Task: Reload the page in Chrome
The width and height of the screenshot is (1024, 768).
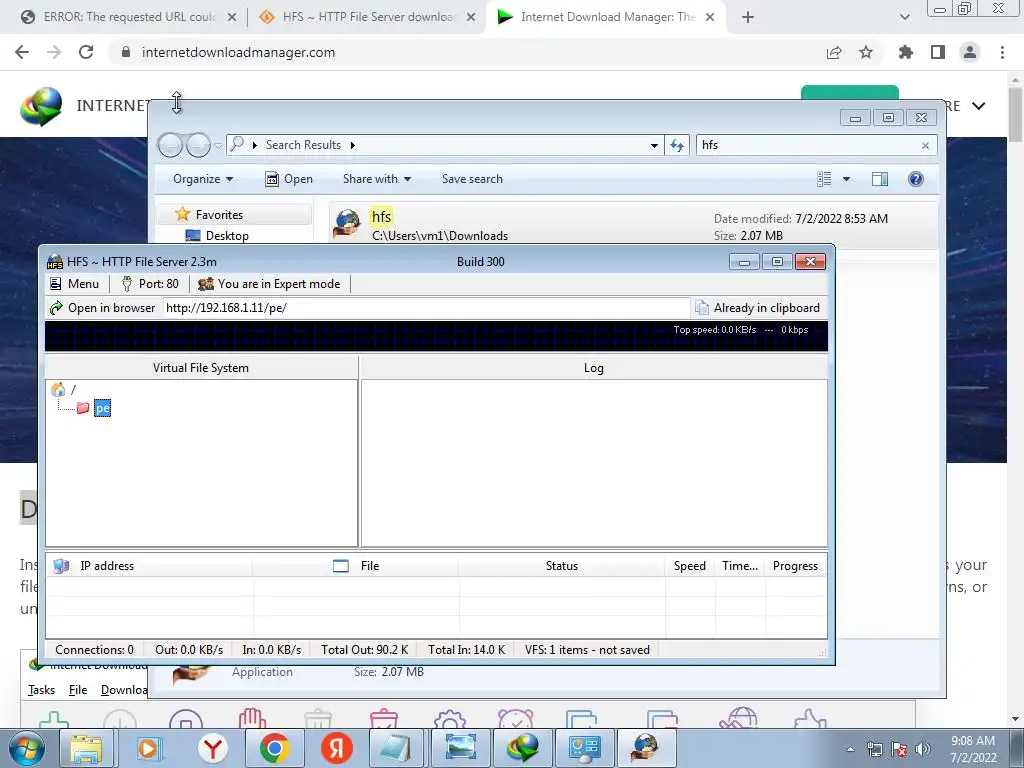Action: coord(86,52)
